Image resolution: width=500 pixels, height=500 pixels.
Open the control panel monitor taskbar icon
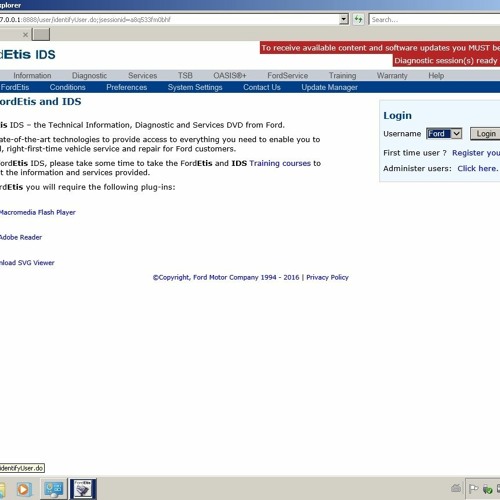pos(53,489)
